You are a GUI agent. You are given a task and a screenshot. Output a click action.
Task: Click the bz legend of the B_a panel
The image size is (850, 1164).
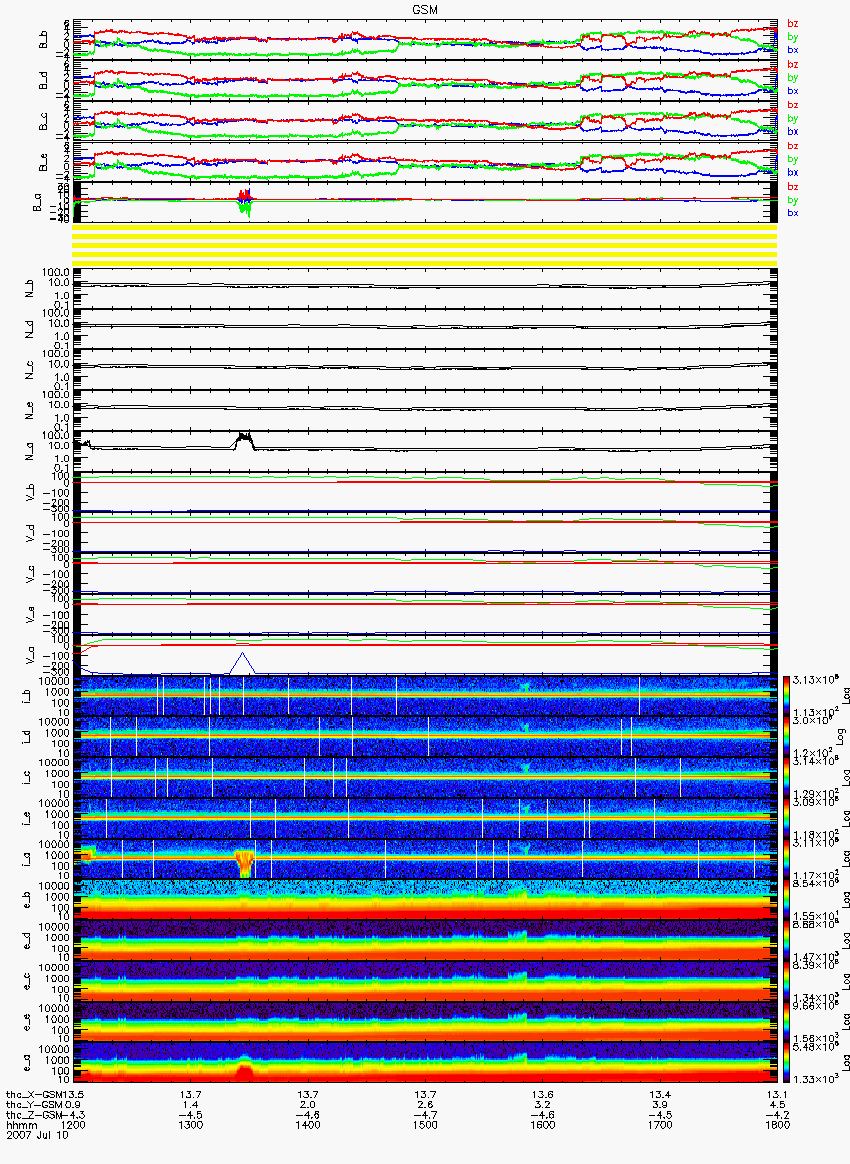(792, 186)
